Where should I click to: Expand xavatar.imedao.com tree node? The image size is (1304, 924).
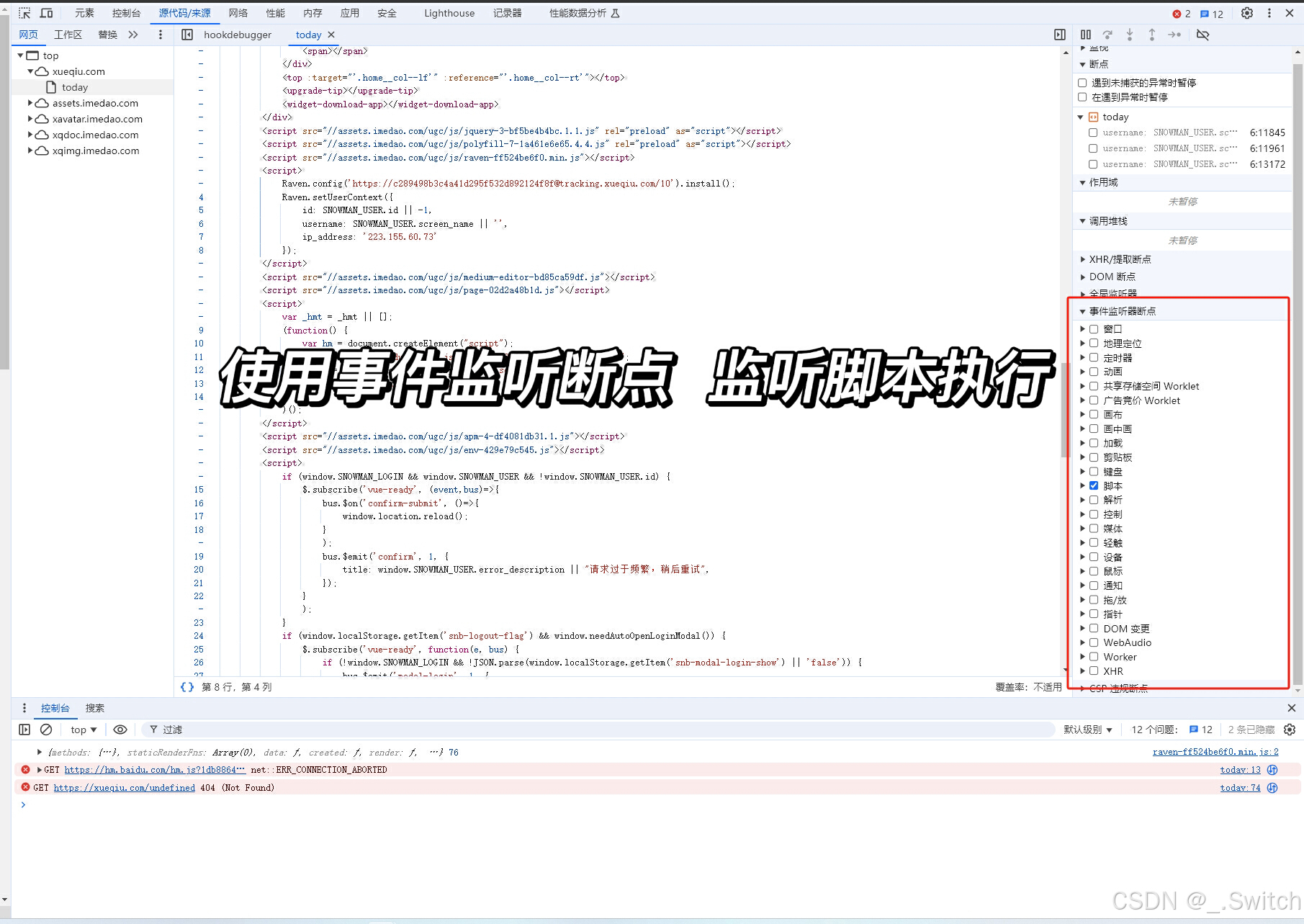(30, 119)
